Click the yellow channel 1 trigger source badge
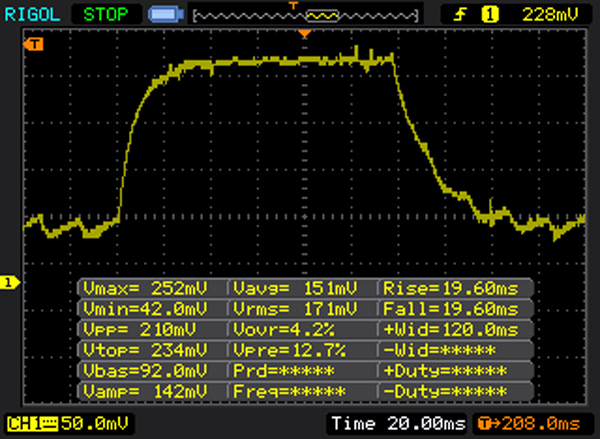The width and height of the screenshot is (600, 439). coord(490,15)
